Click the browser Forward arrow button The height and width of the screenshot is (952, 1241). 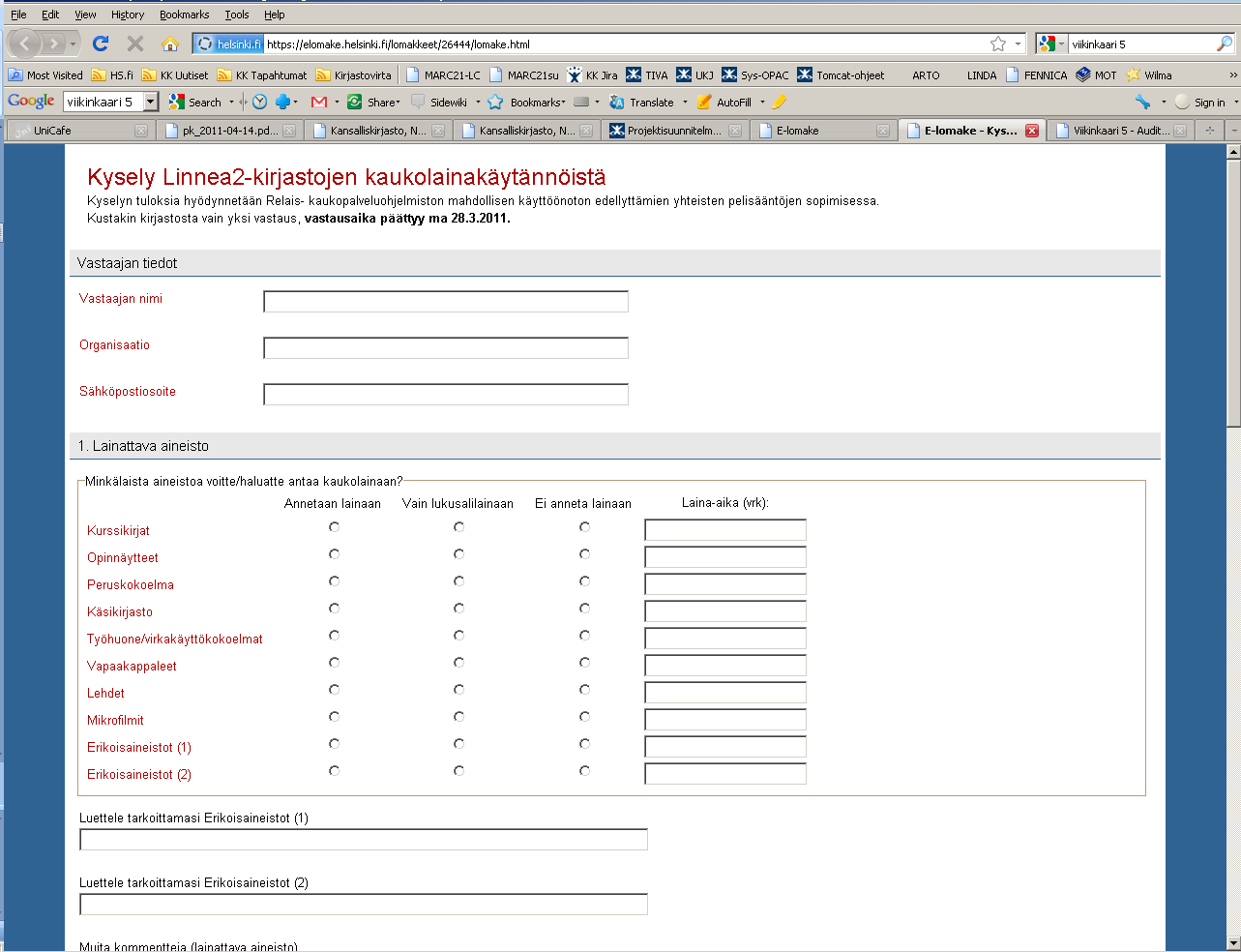point(54,44)
